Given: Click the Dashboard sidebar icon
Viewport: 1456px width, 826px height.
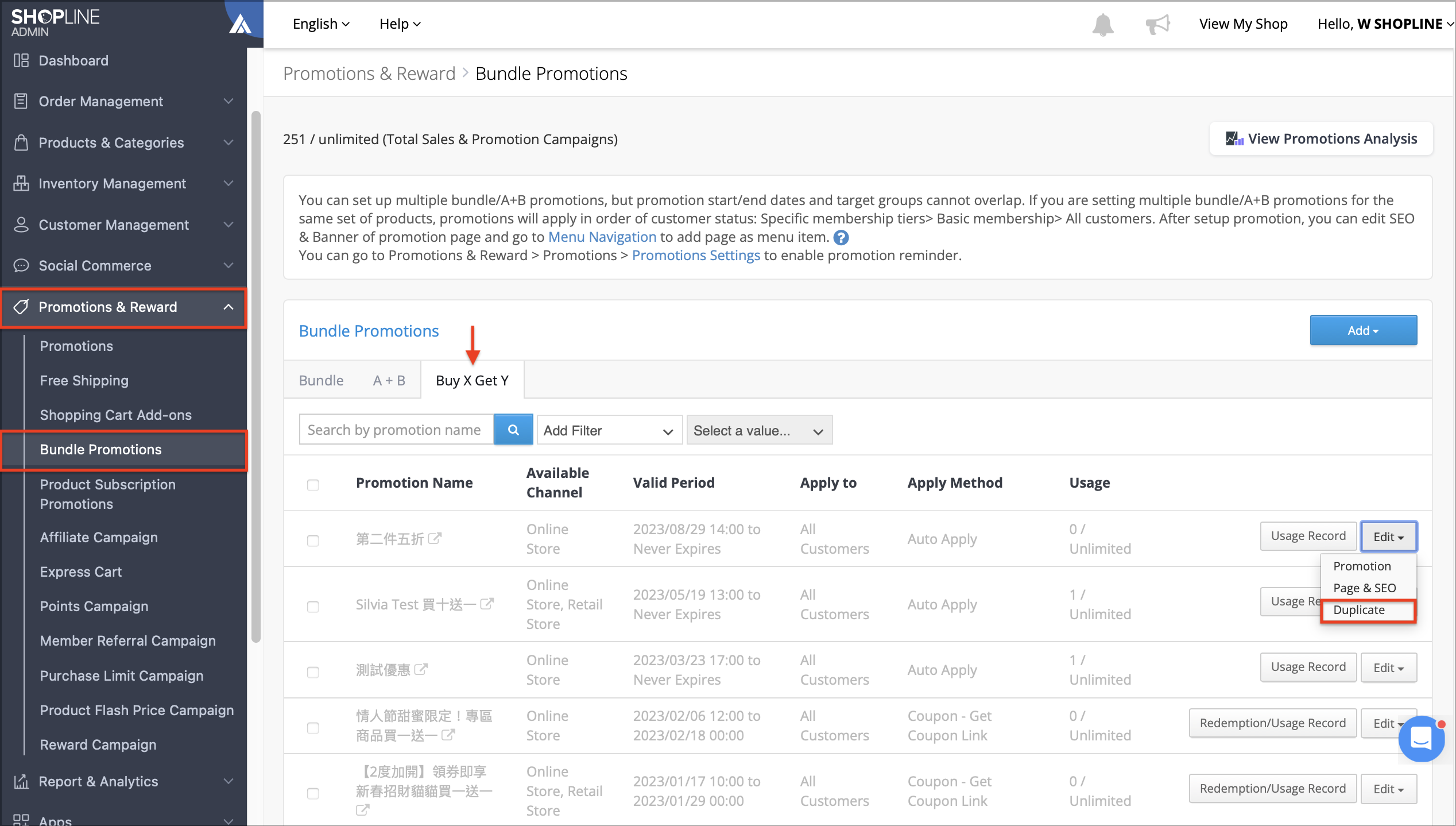Looking at the screenshot, I should pyautogui.click(x=21, y=60).
